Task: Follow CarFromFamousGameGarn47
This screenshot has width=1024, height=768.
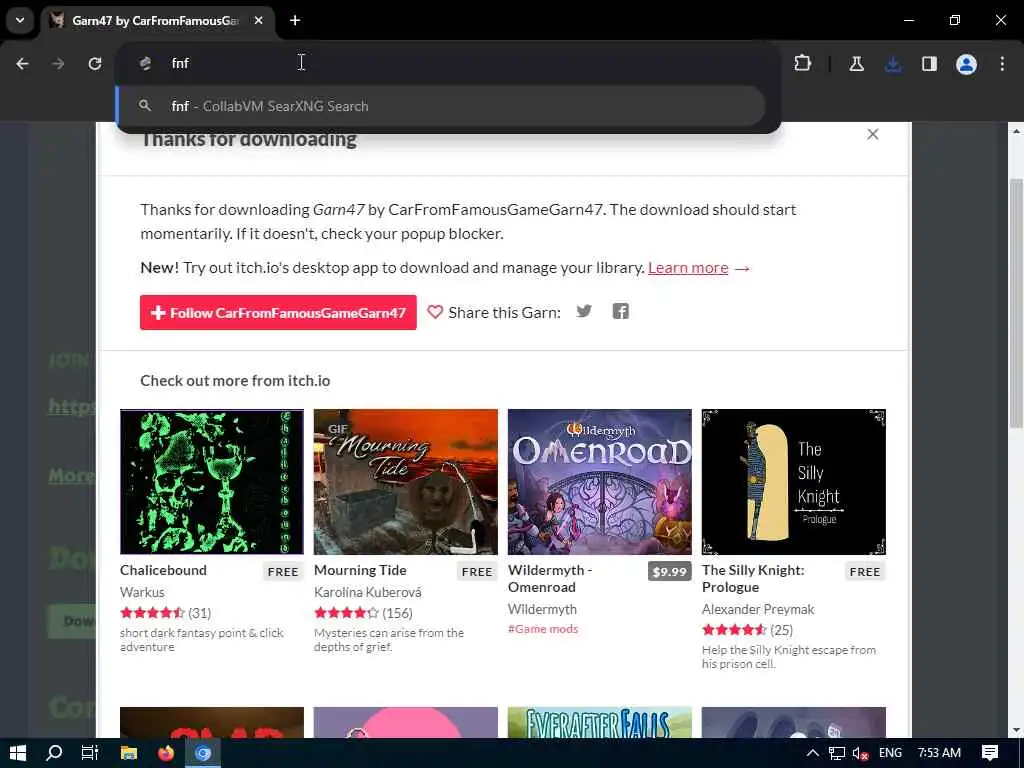Action: click(278, 312)
